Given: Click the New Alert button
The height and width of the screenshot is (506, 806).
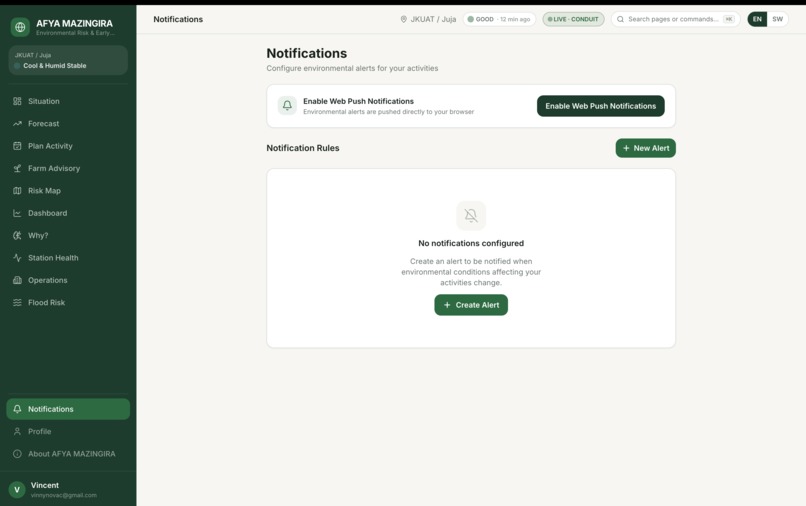Looking at the screenshot, I should [646, 148].
